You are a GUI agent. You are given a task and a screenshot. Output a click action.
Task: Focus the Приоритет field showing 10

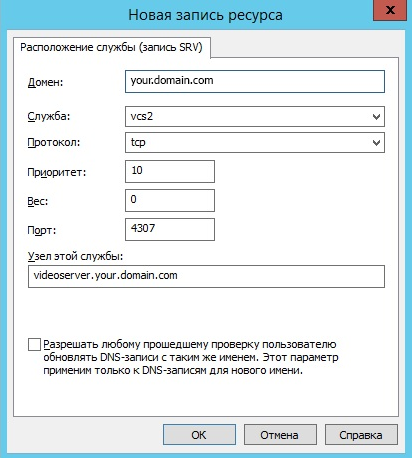pyautogui.click(x=170, y=171)
